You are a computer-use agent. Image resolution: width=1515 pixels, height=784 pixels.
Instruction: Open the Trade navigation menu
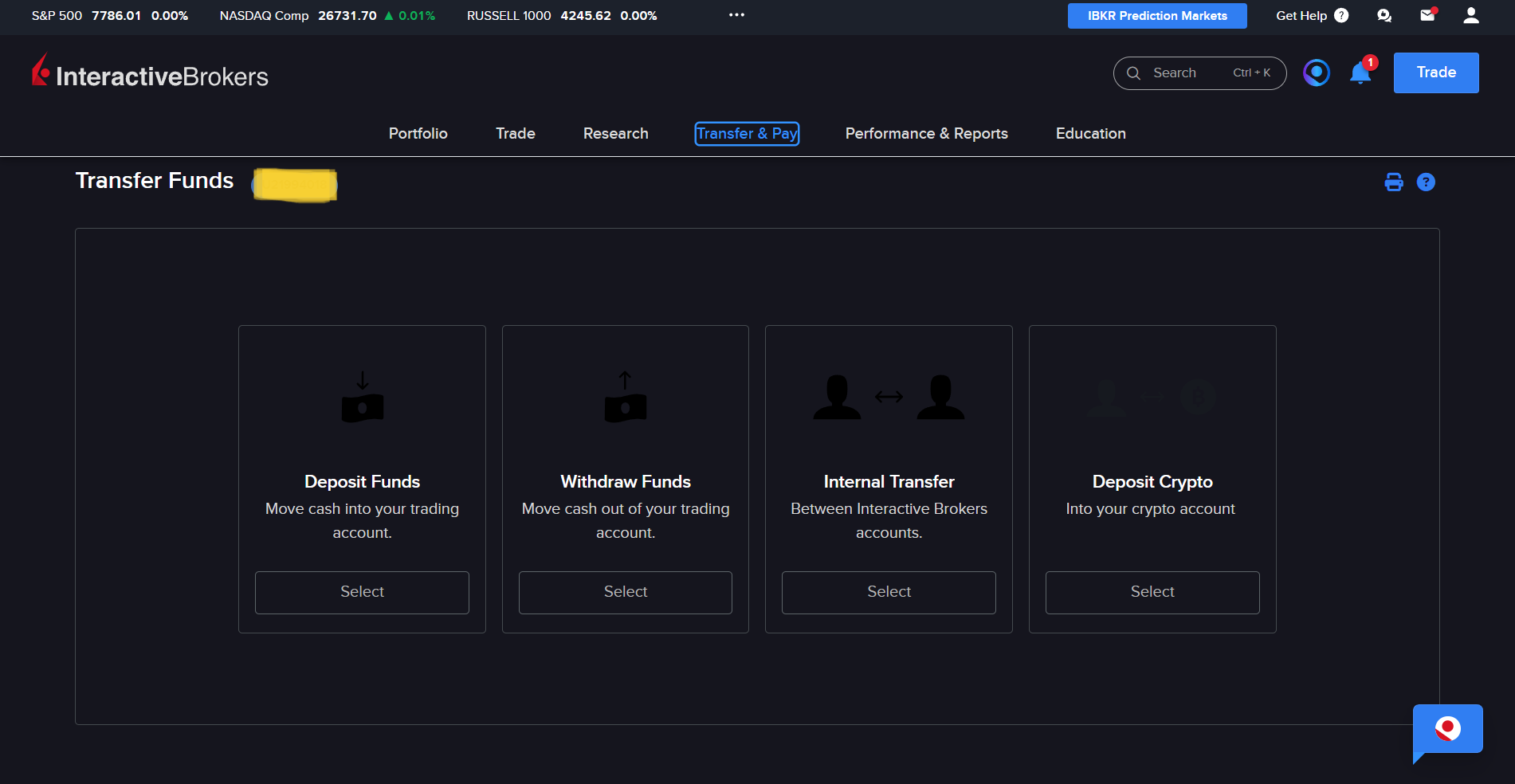click(x=516, y=133)
